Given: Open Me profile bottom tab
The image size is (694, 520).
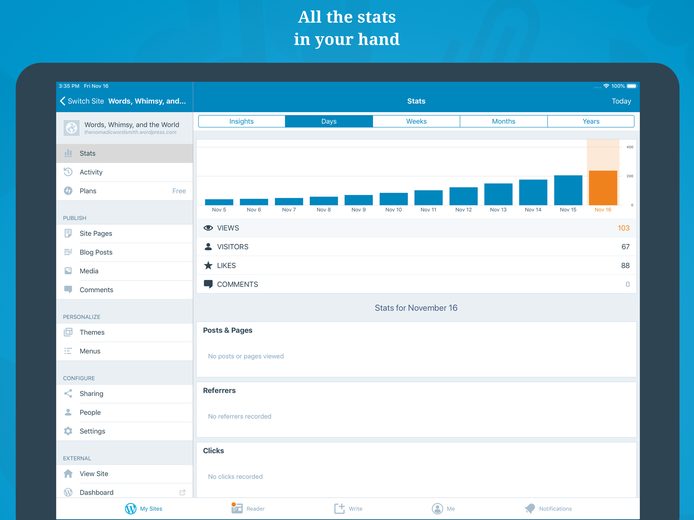Looking at the screenshot, I should pos(443,508).
